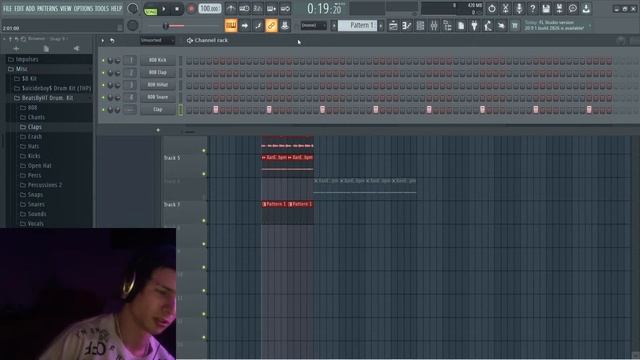Image resolution: width=640 pixels, height=360 pixels.
Task: Click the note/scale snap icon beside link button
Action: (258, 25)
